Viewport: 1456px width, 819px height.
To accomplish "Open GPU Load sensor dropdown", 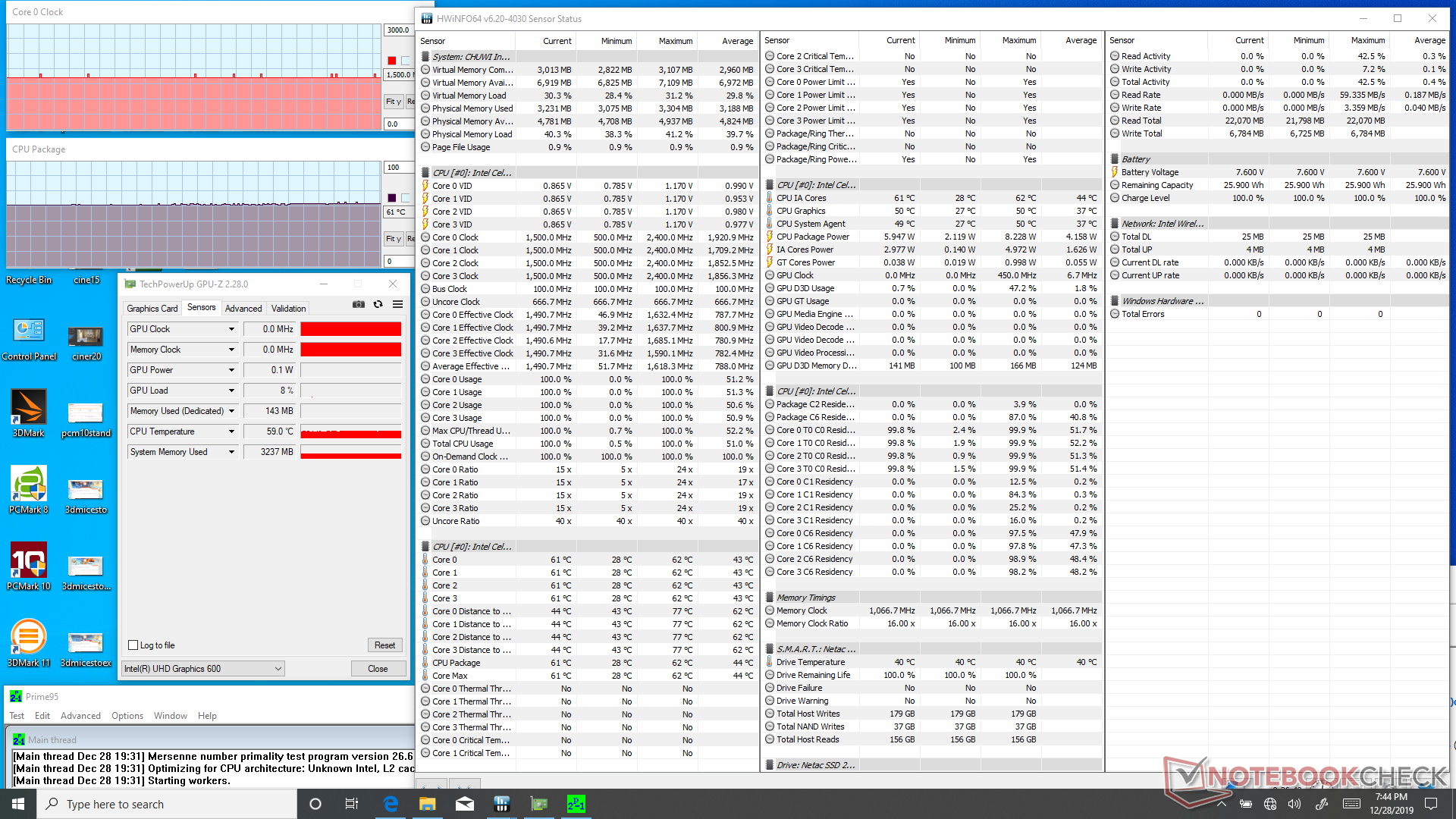I will [x=231, y=391].
